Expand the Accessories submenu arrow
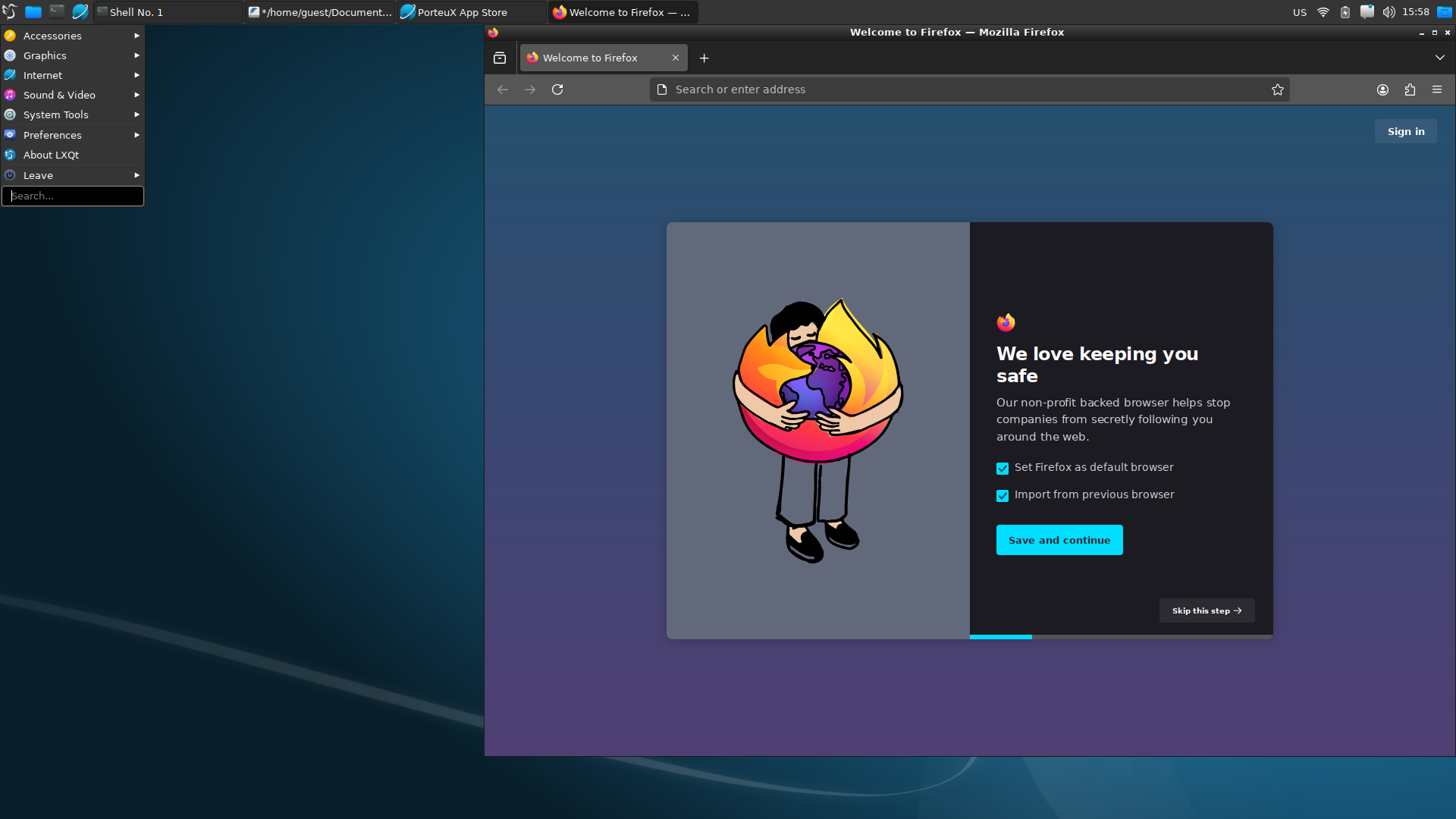1456x819 pixels. tap(136, 36)
